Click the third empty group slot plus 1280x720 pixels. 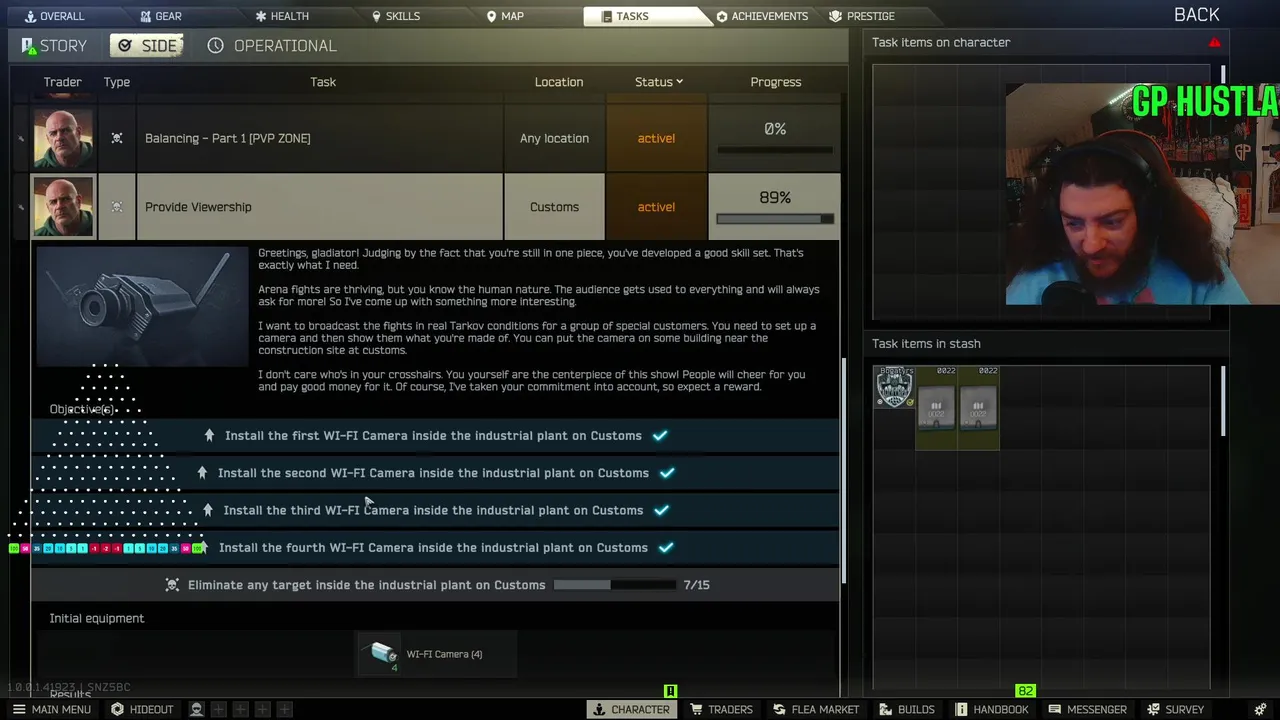coord(263,709)
